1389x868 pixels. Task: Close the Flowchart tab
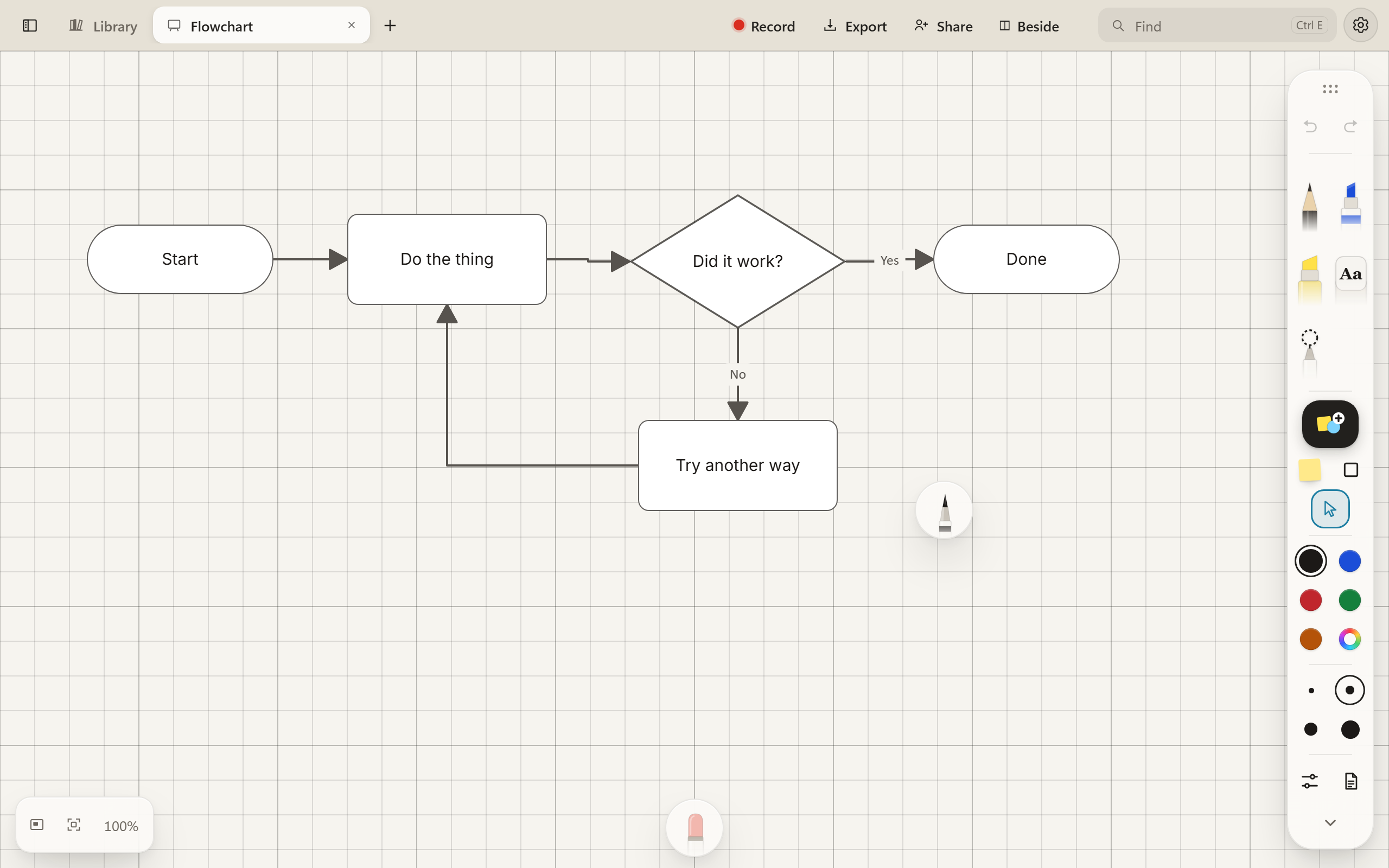pyautogui.click(x=352, y=25)
